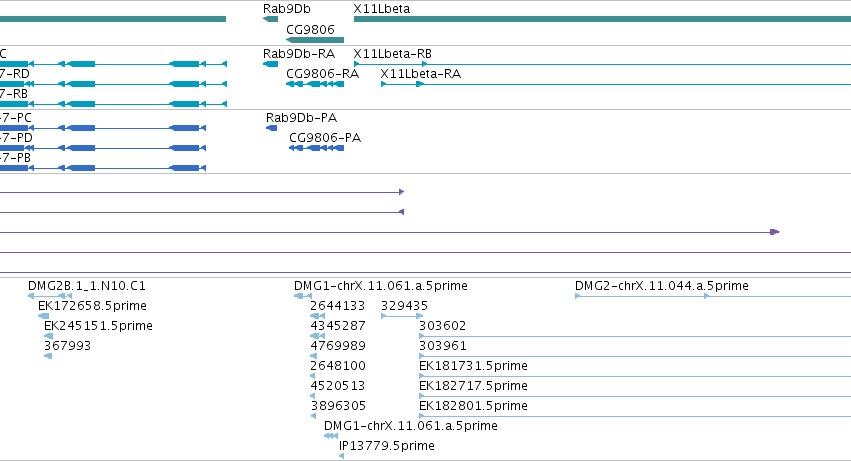The image size is (851, 461).
Task: Click the EK181731.5prime label
Action: tap(473, 366)
